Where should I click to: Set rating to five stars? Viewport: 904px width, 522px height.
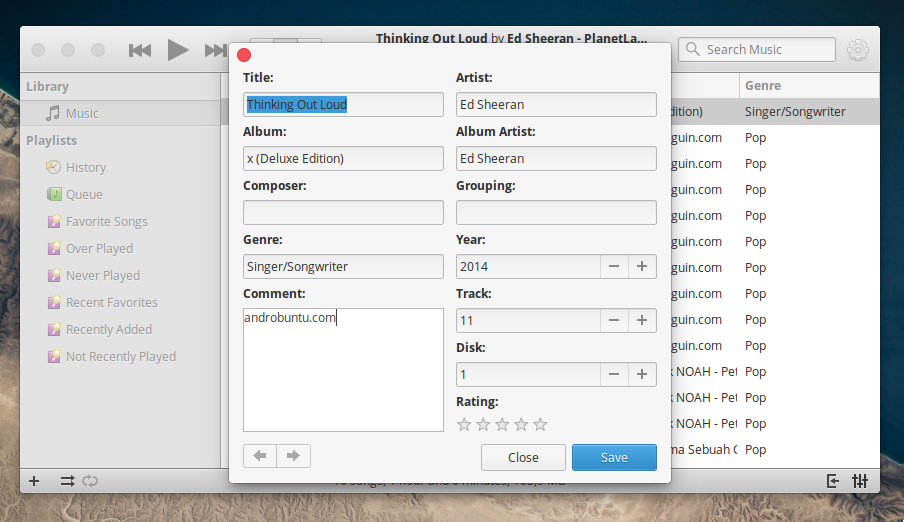(x=540, y=425)
